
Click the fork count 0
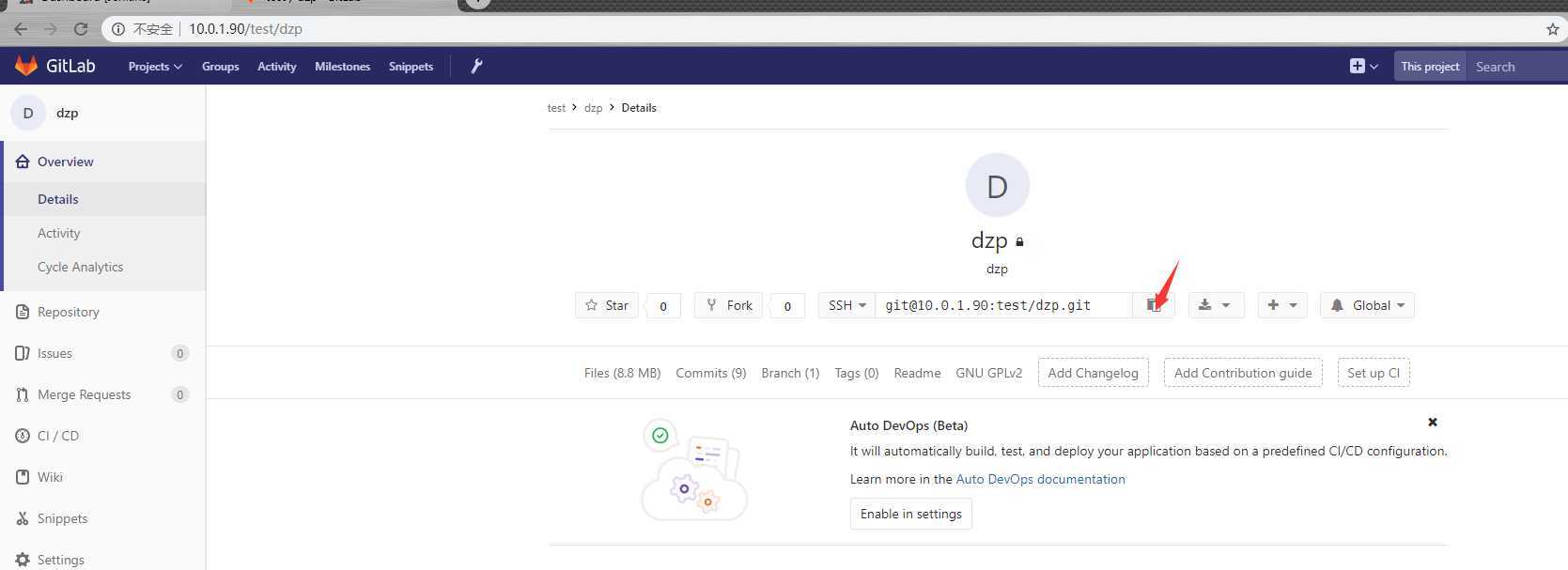pyautogui.click(x=787, y=306)
